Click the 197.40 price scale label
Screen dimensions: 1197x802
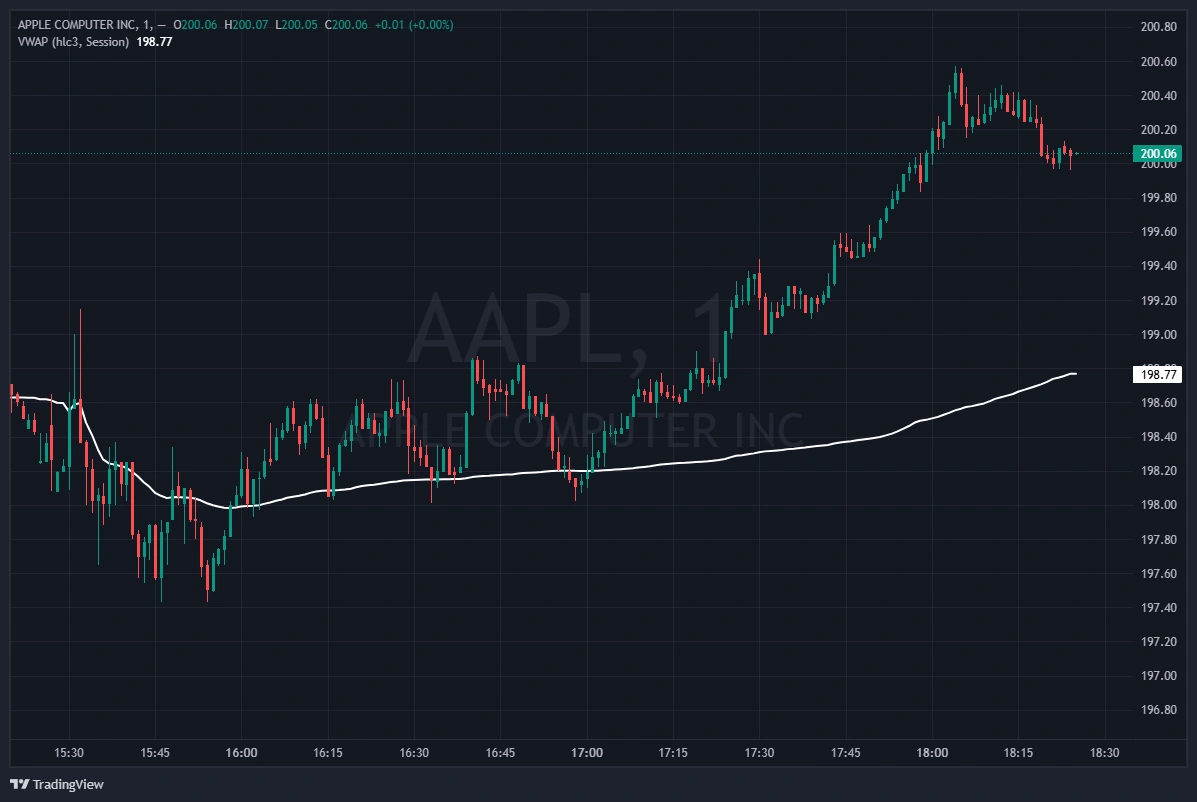[1158, 608]
